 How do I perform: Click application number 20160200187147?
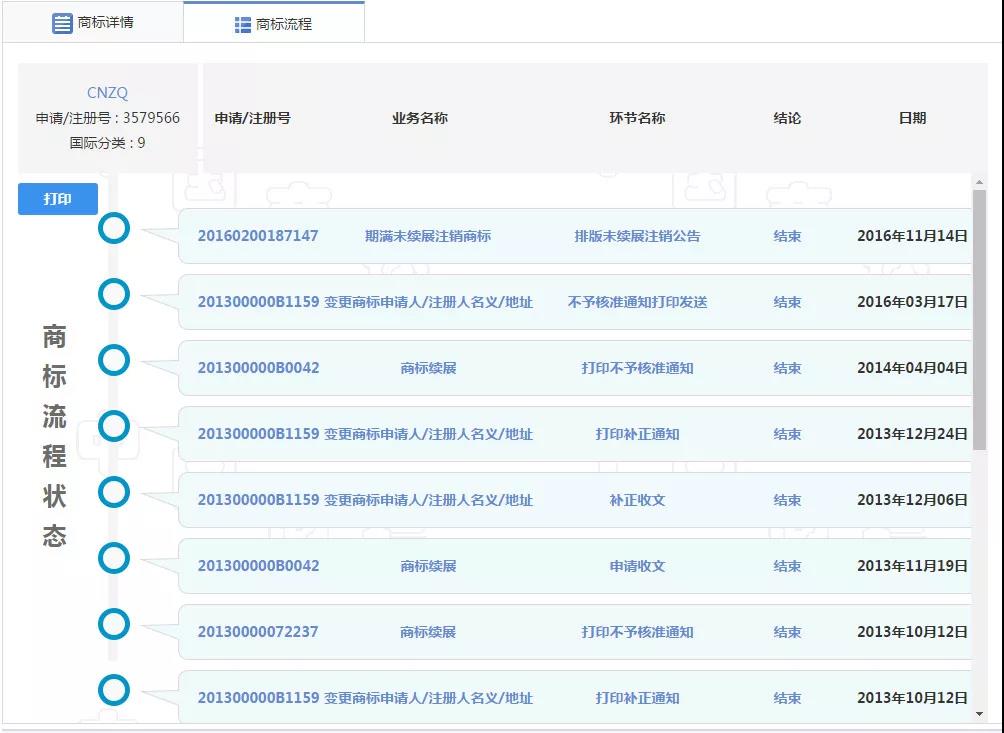[258, 236]
